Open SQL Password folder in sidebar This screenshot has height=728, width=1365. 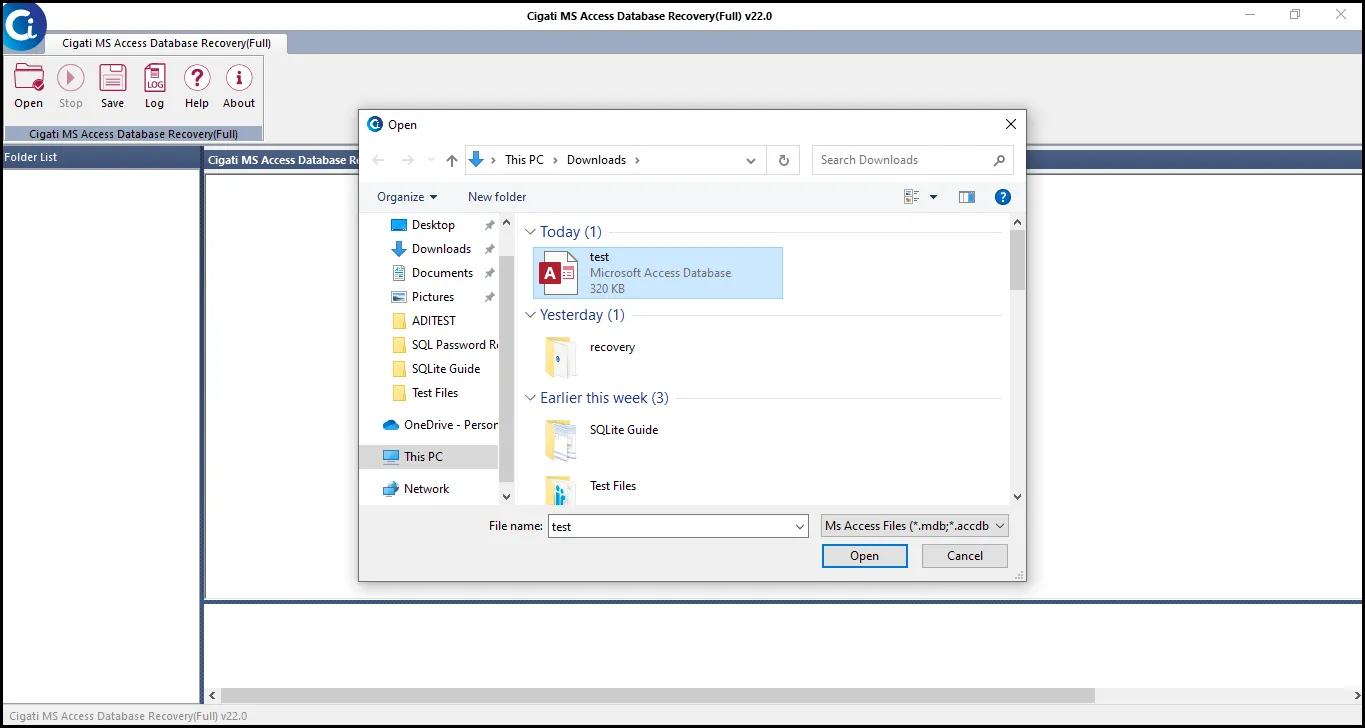(x=445, y=345)
